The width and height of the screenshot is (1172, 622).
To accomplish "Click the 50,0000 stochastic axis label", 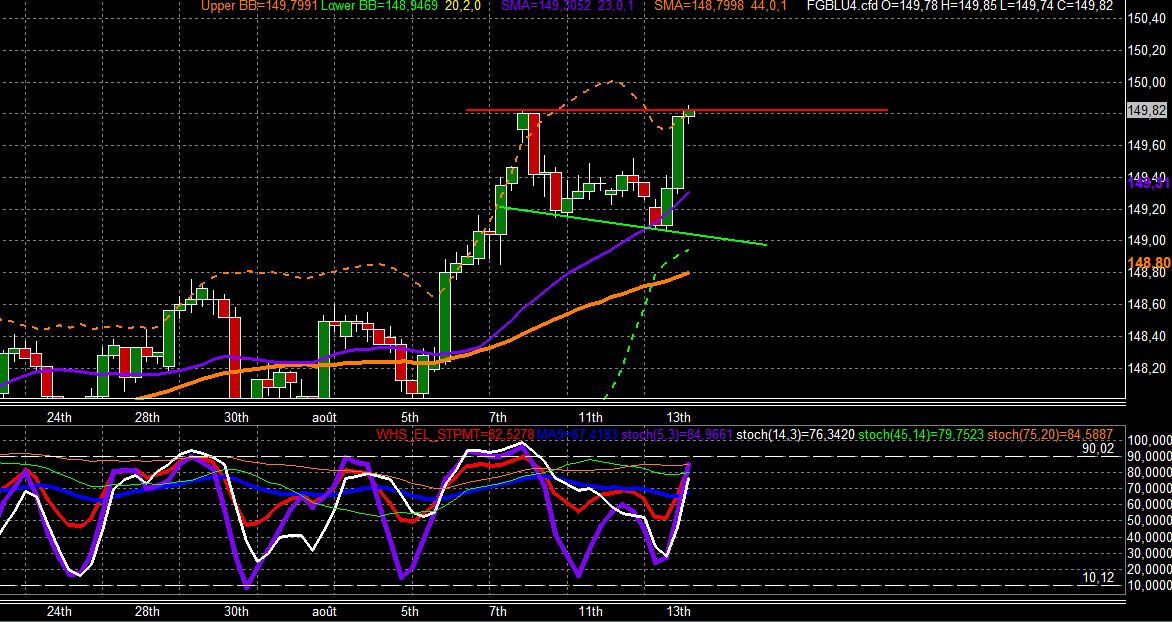I will [x=1151, y=521].
